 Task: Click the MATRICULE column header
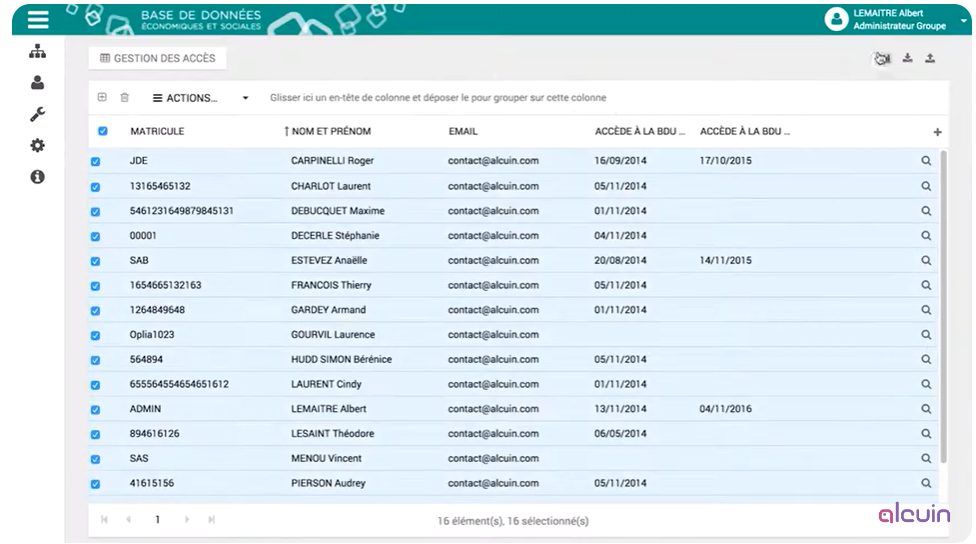click(x=157, y=131)
